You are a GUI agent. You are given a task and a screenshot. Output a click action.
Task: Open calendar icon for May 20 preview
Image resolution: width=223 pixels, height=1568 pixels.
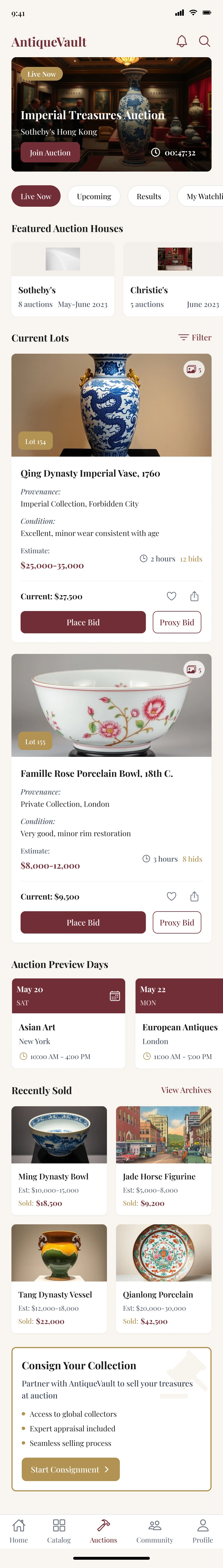tap(115, 996)
